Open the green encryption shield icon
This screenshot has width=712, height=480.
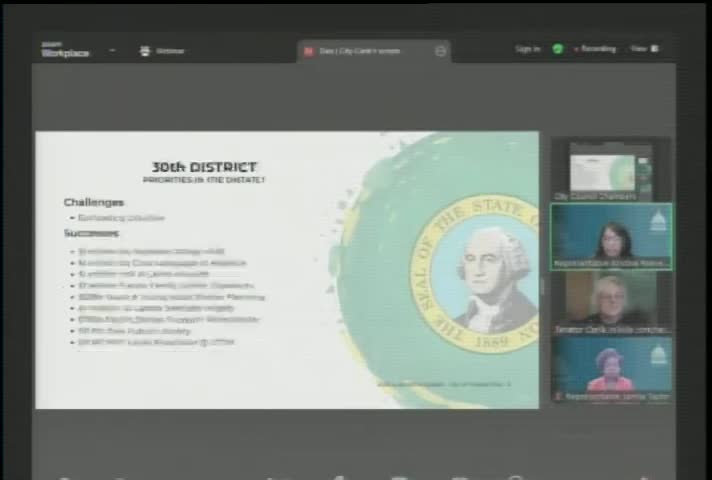(558, 49)
